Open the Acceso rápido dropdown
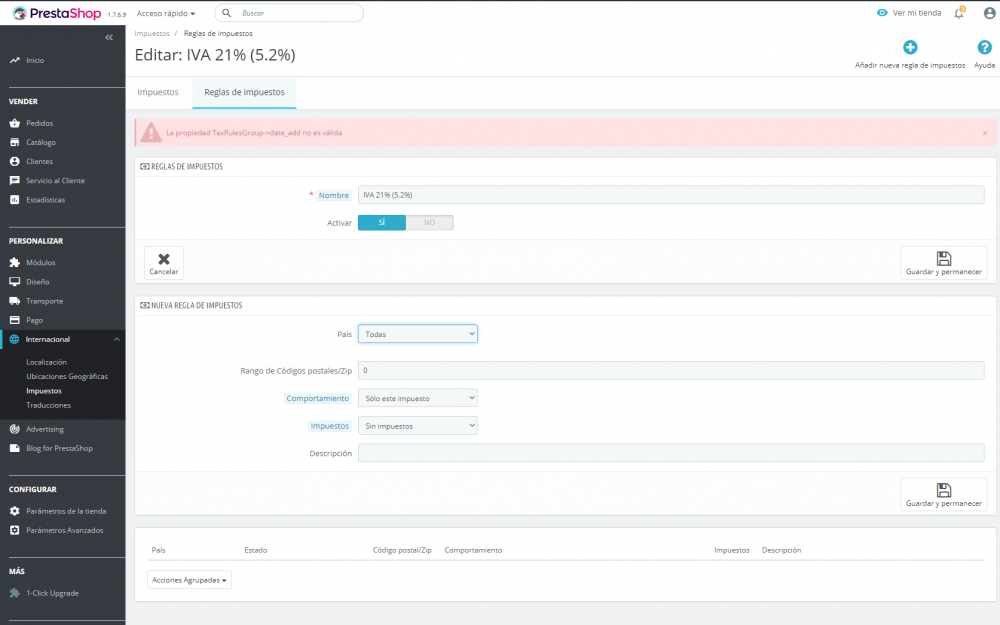Screen dimensions: 1000x625 click(166, 13)
